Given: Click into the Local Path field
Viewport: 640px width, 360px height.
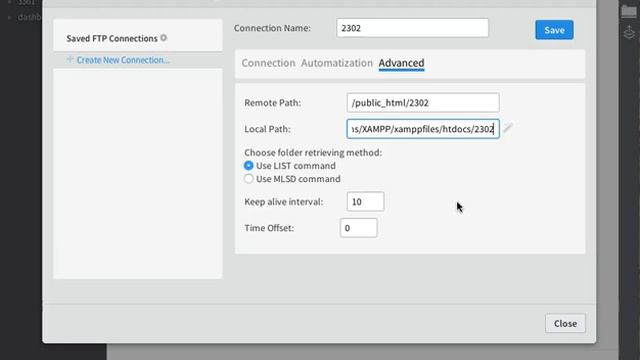Looking at the screenshot, I should click(423, 129).
